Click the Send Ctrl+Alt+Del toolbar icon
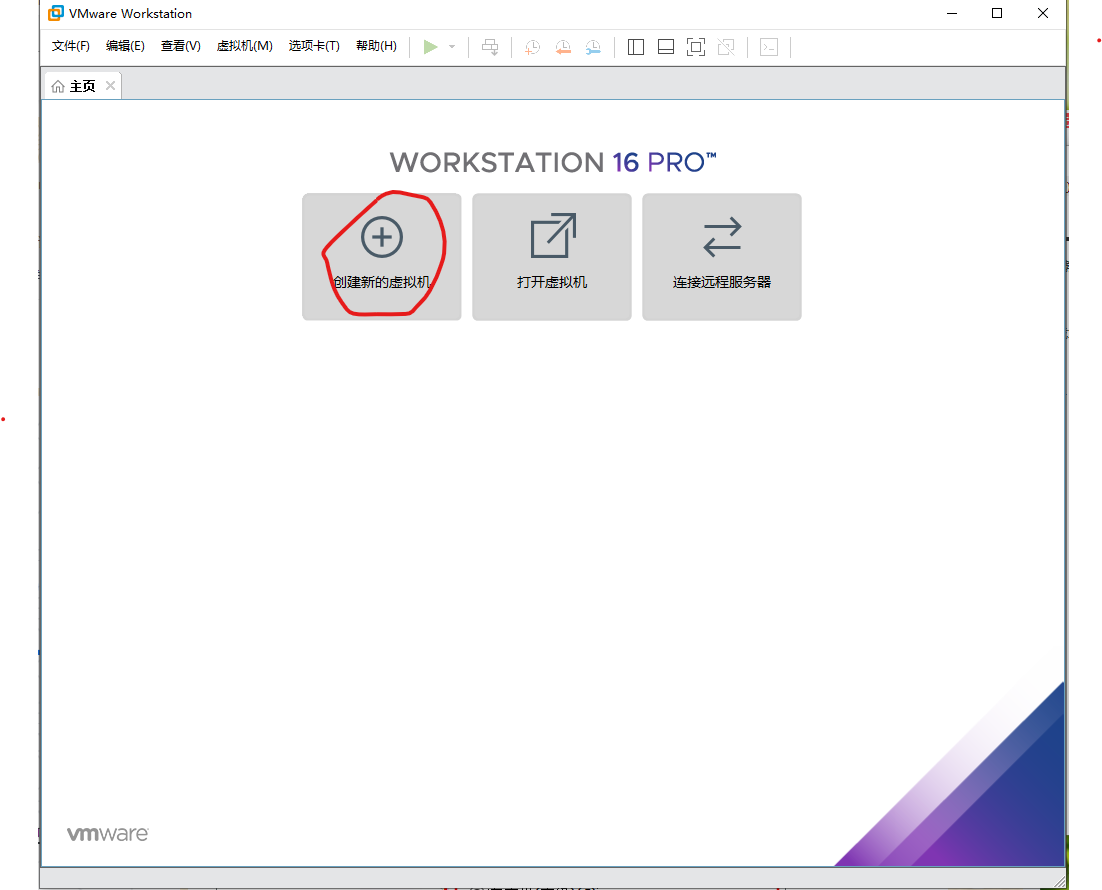The height and width of the screenshot is (890, 1102). click(x=490, y=47)
